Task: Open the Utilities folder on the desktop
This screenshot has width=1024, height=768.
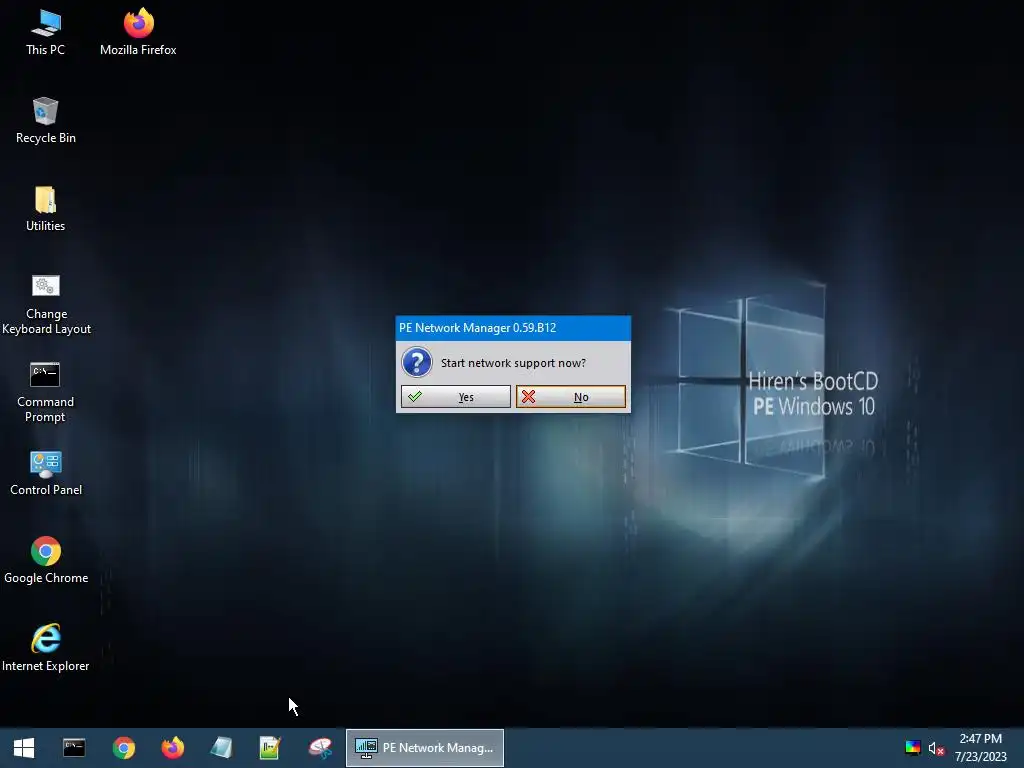Action: (x=45, y=208)
